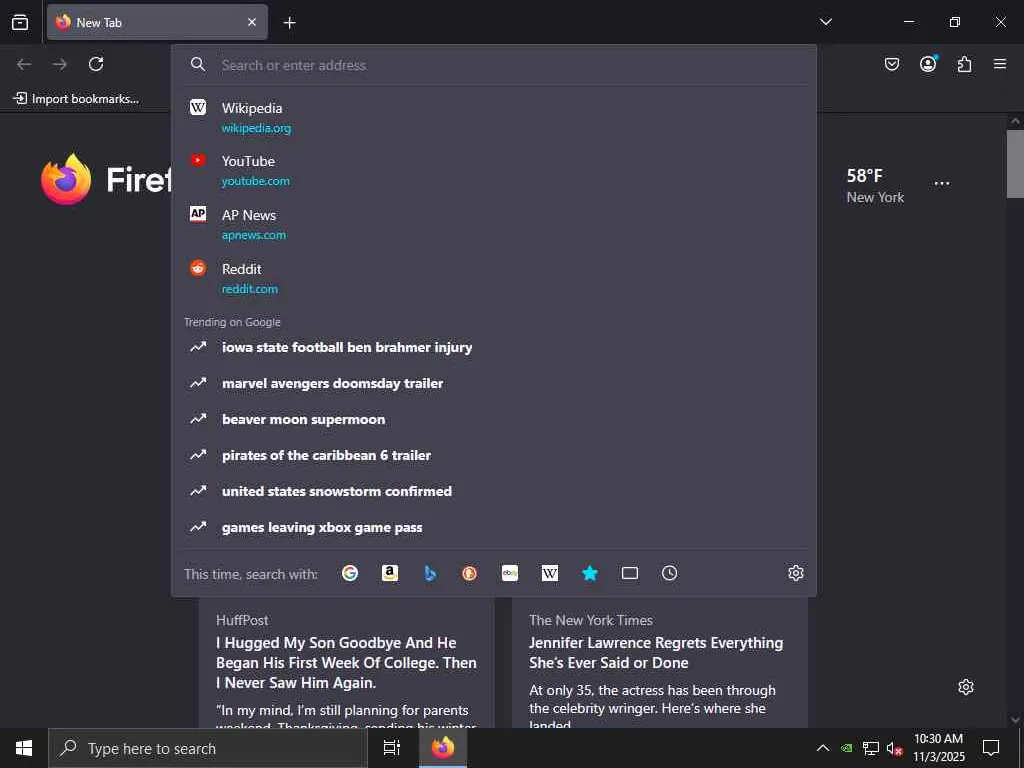Screen dimensions: 1024x768
Task: Open new tab page customize gear
Action: 966,687
